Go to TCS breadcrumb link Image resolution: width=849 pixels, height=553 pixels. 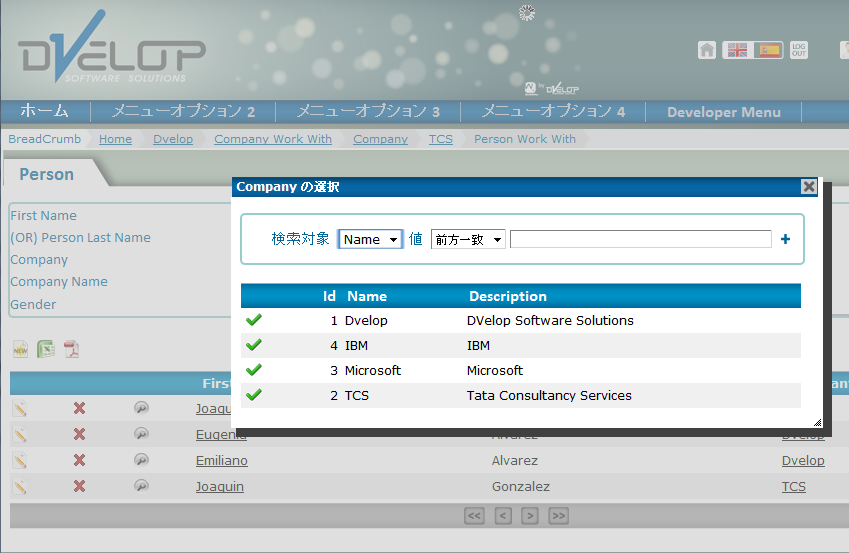[x=441, y=139]
